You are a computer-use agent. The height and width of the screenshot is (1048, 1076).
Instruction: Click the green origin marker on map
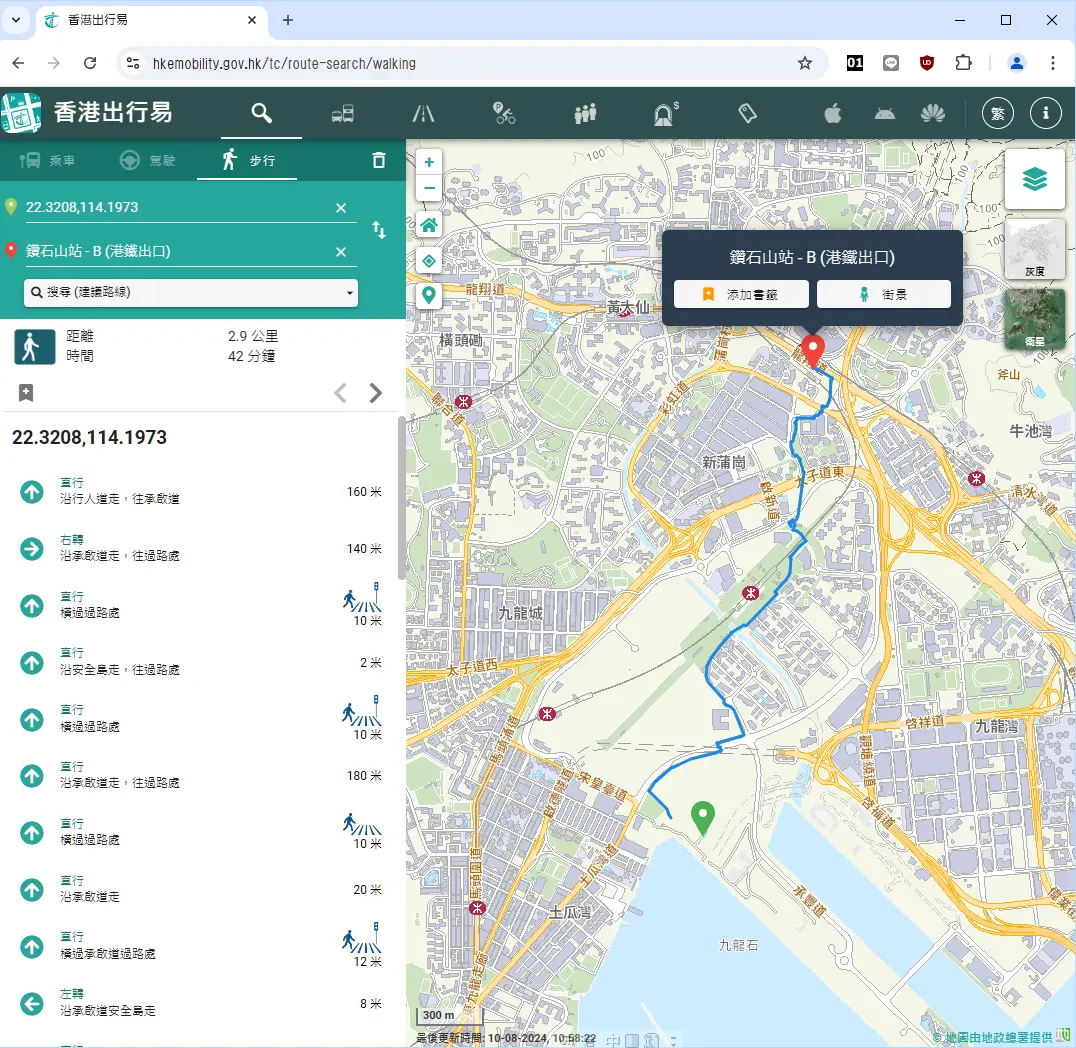tap(702, 817)
